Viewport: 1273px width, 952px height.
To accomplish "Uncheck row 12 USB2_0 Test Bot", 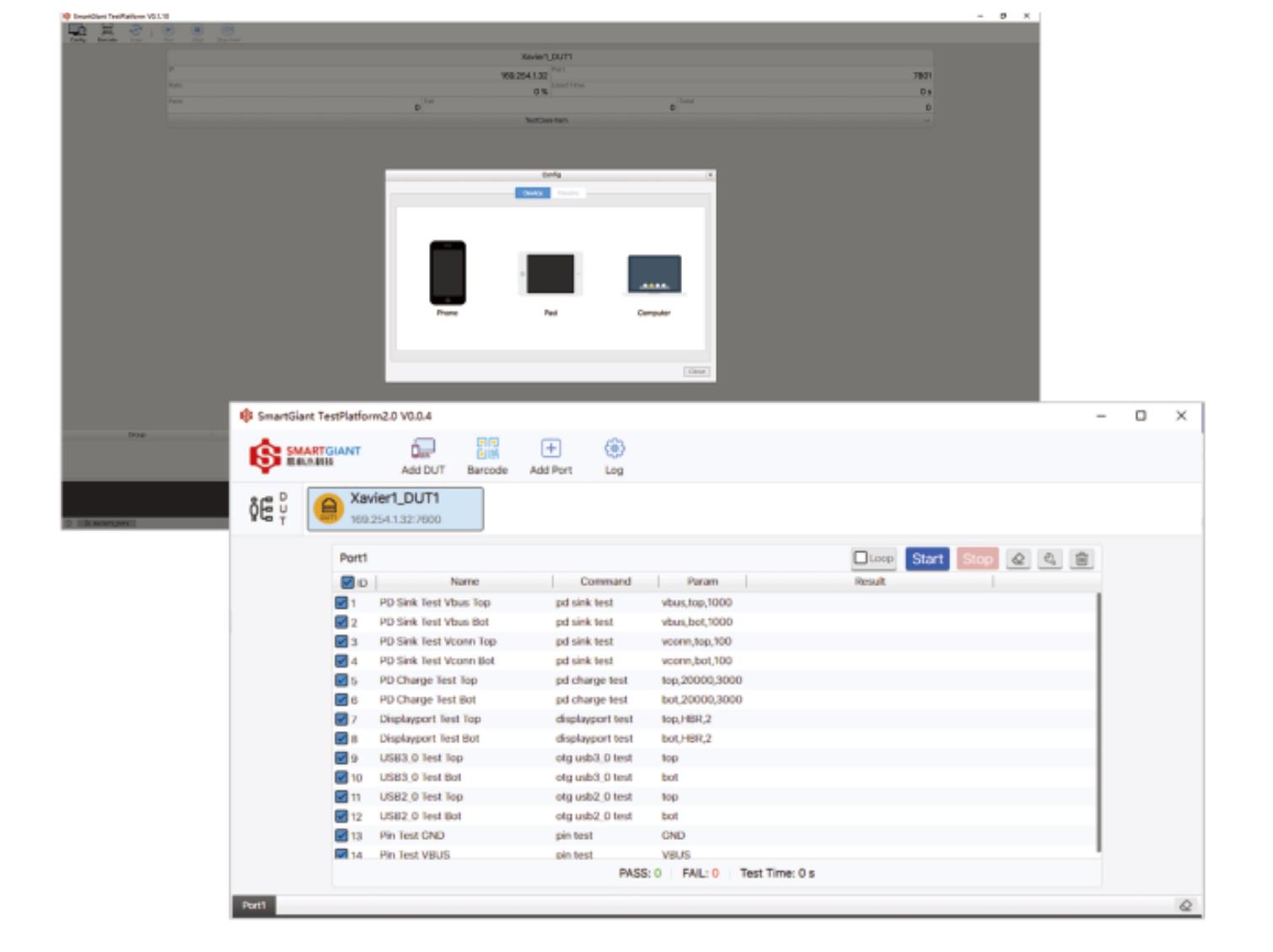I will click(x=341, y=816).
